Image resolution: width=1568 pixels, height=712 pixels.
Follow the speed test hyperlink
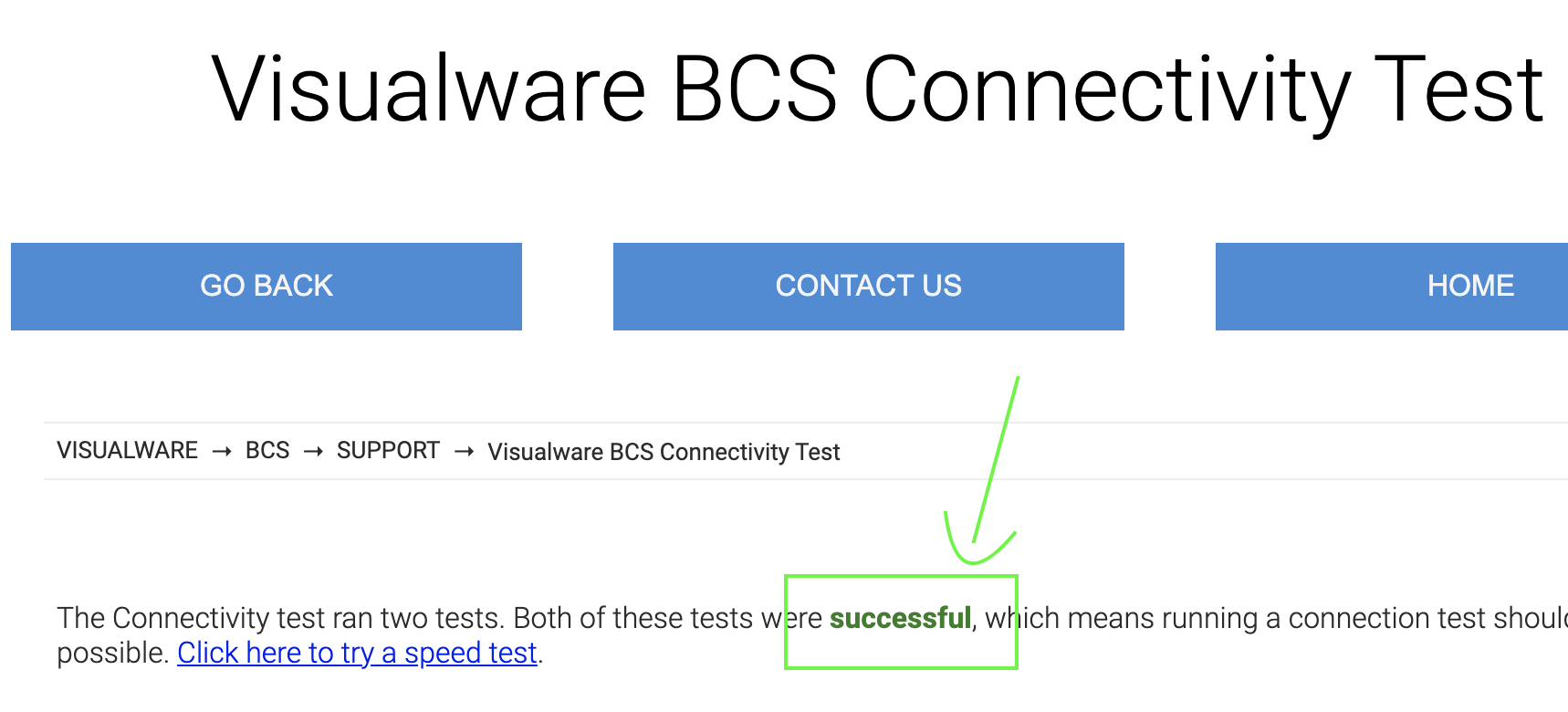click(357, 652)
